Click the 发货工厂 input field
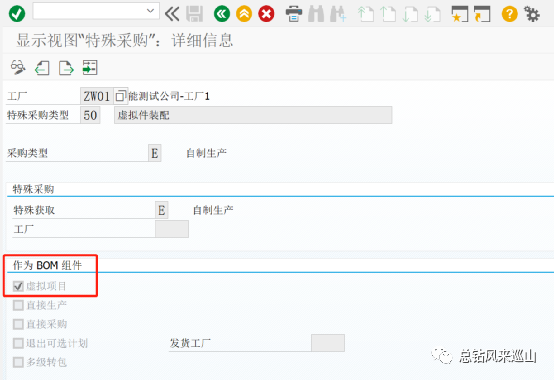 (328, 343)
